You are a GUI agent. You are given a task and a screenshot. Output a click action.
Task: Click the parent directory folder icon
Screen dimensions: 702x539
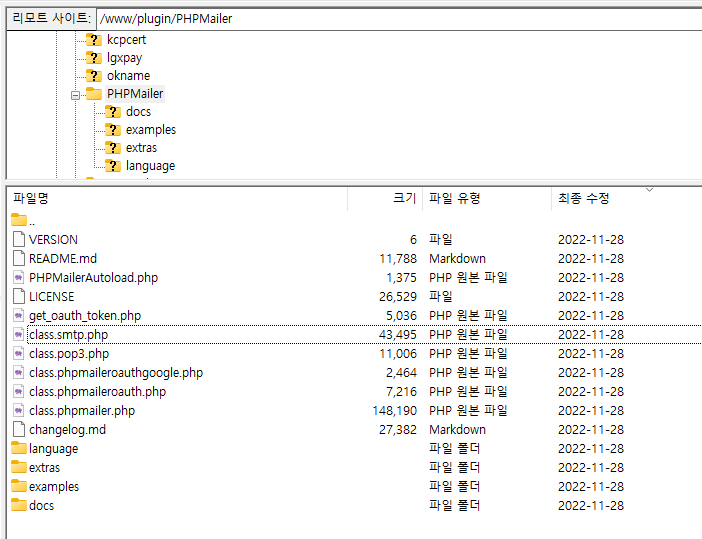[x=19, y=220]
